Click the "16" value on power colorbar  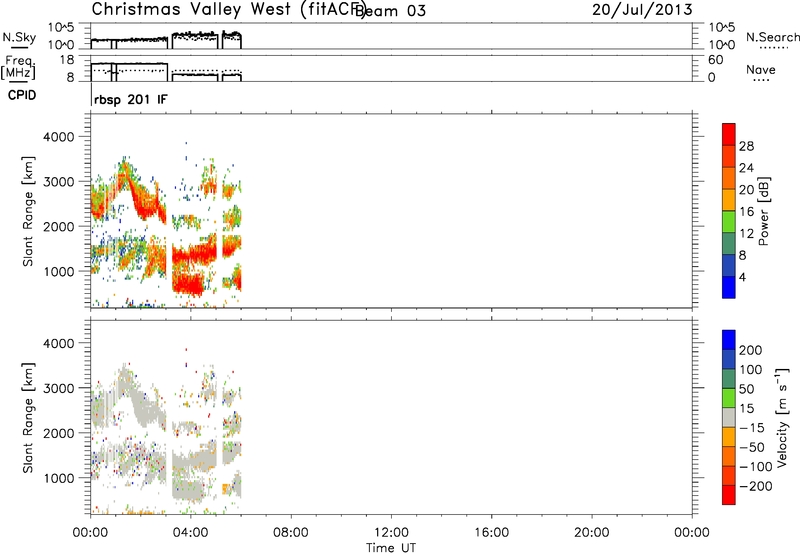(x=746, y=212)
